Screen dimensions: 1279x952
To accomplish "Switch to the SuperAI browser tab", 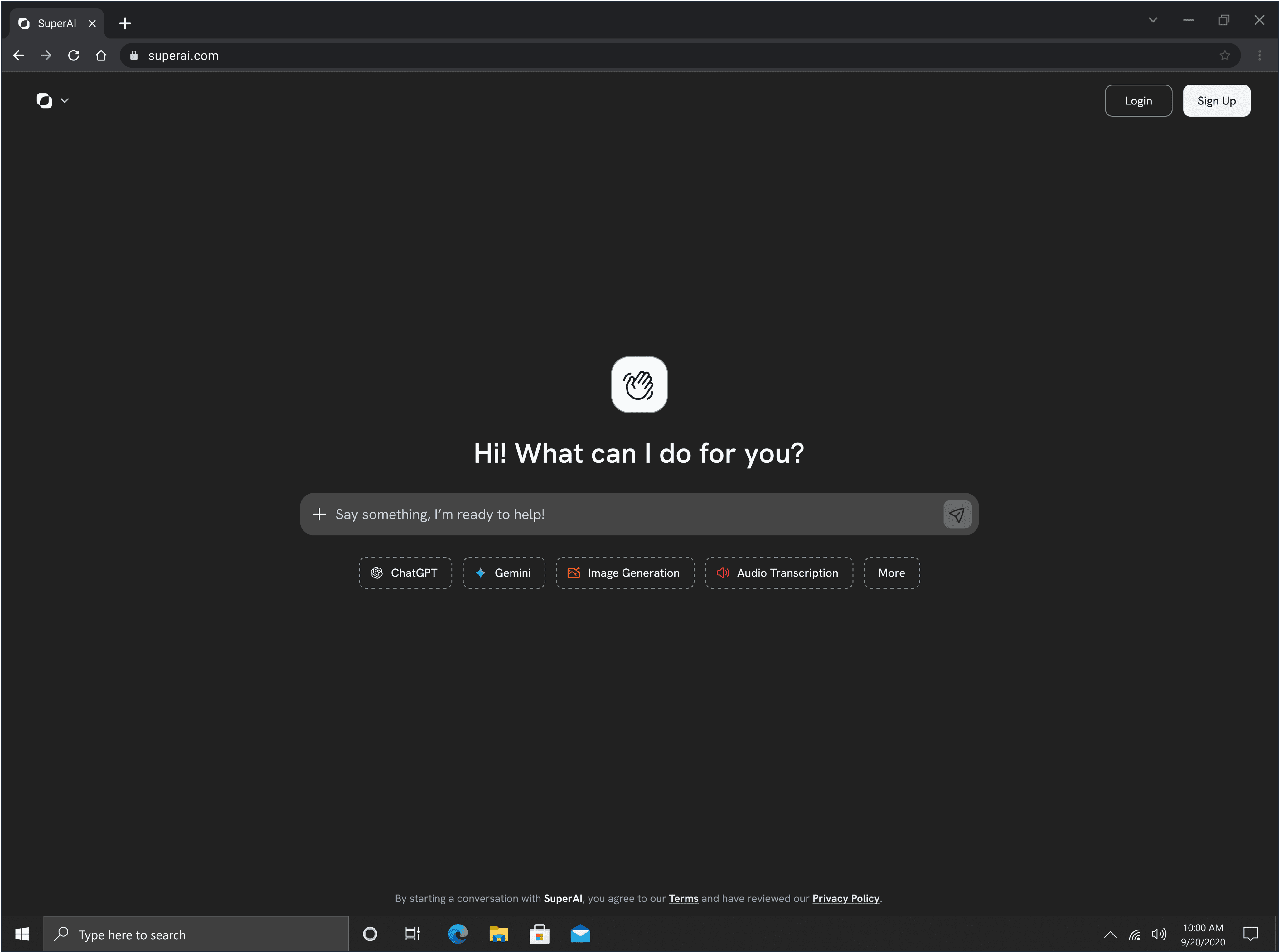I will click(56, 23).
